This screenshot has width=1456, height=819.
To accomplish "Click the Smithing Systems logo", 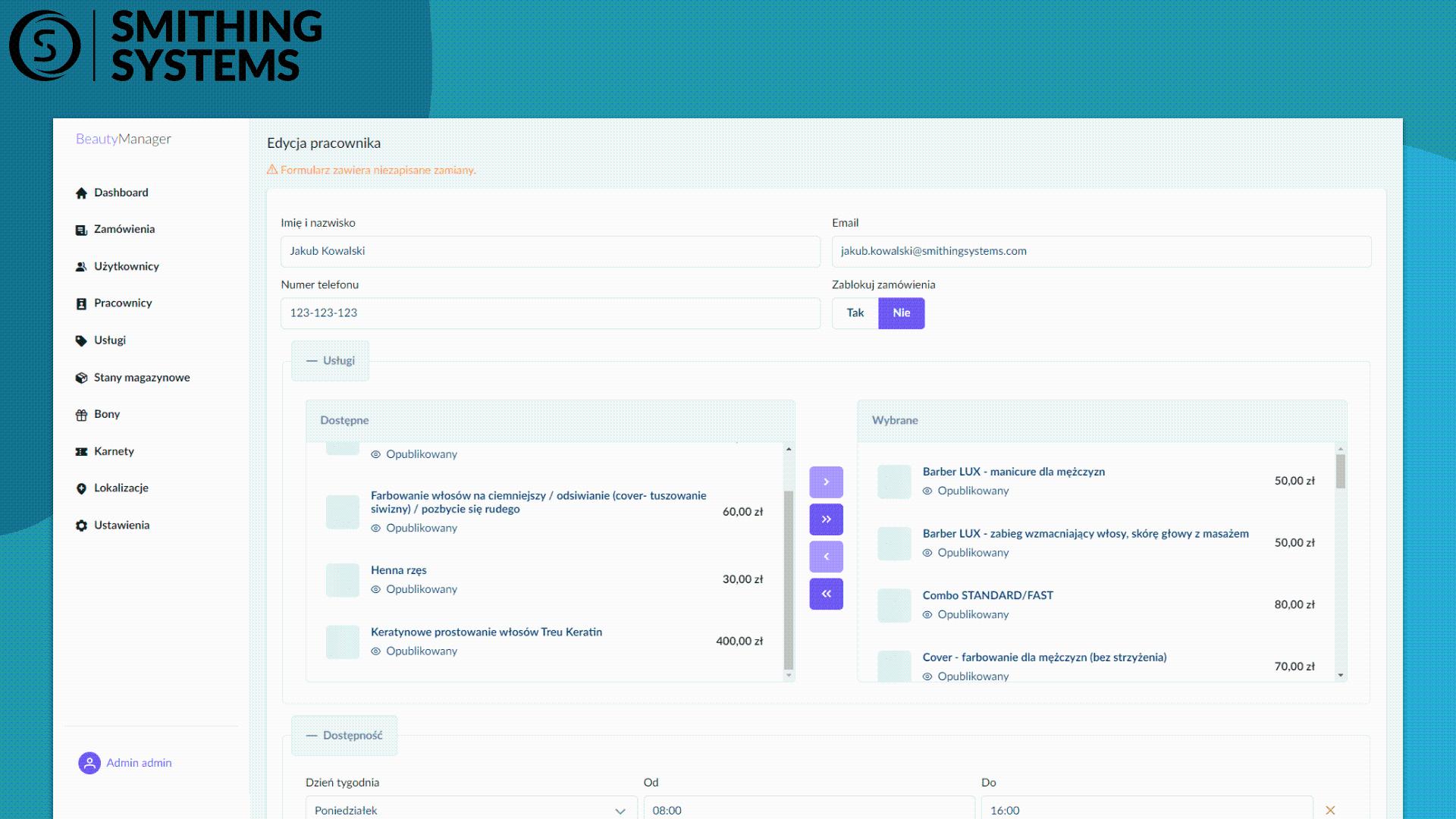I will pos(165,45).
